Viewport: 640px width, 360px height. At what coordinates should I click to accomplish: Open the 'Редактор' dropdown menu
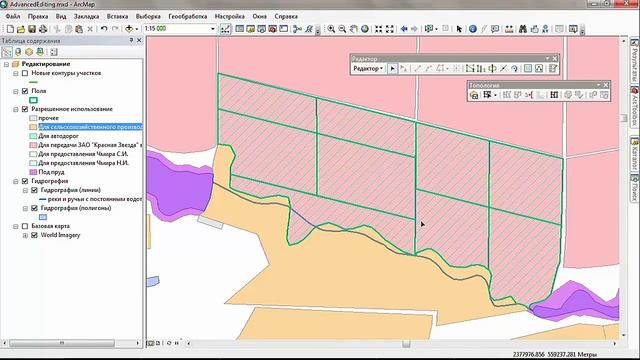point(368,69)
